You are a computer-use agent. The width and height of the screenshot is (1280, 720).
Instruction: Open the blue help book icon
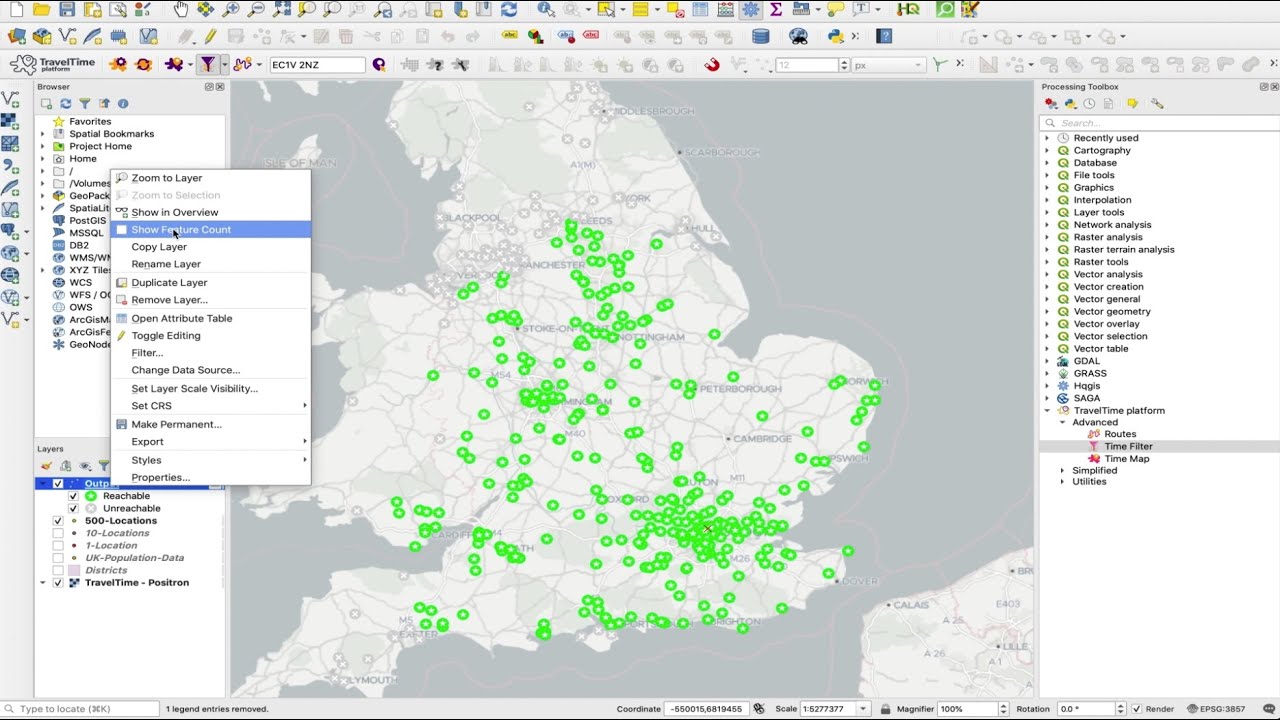[x=884, y=36]
